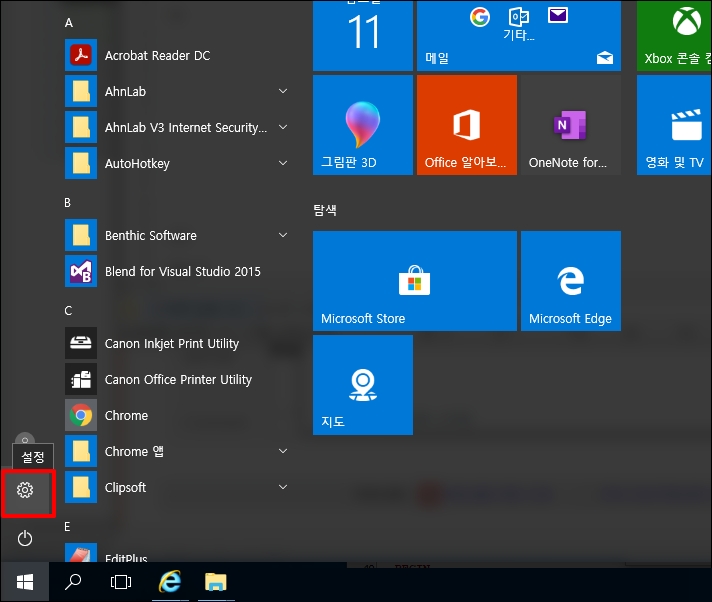
Task: Open Task View from the taskbar
Action: tap(121, 582)
